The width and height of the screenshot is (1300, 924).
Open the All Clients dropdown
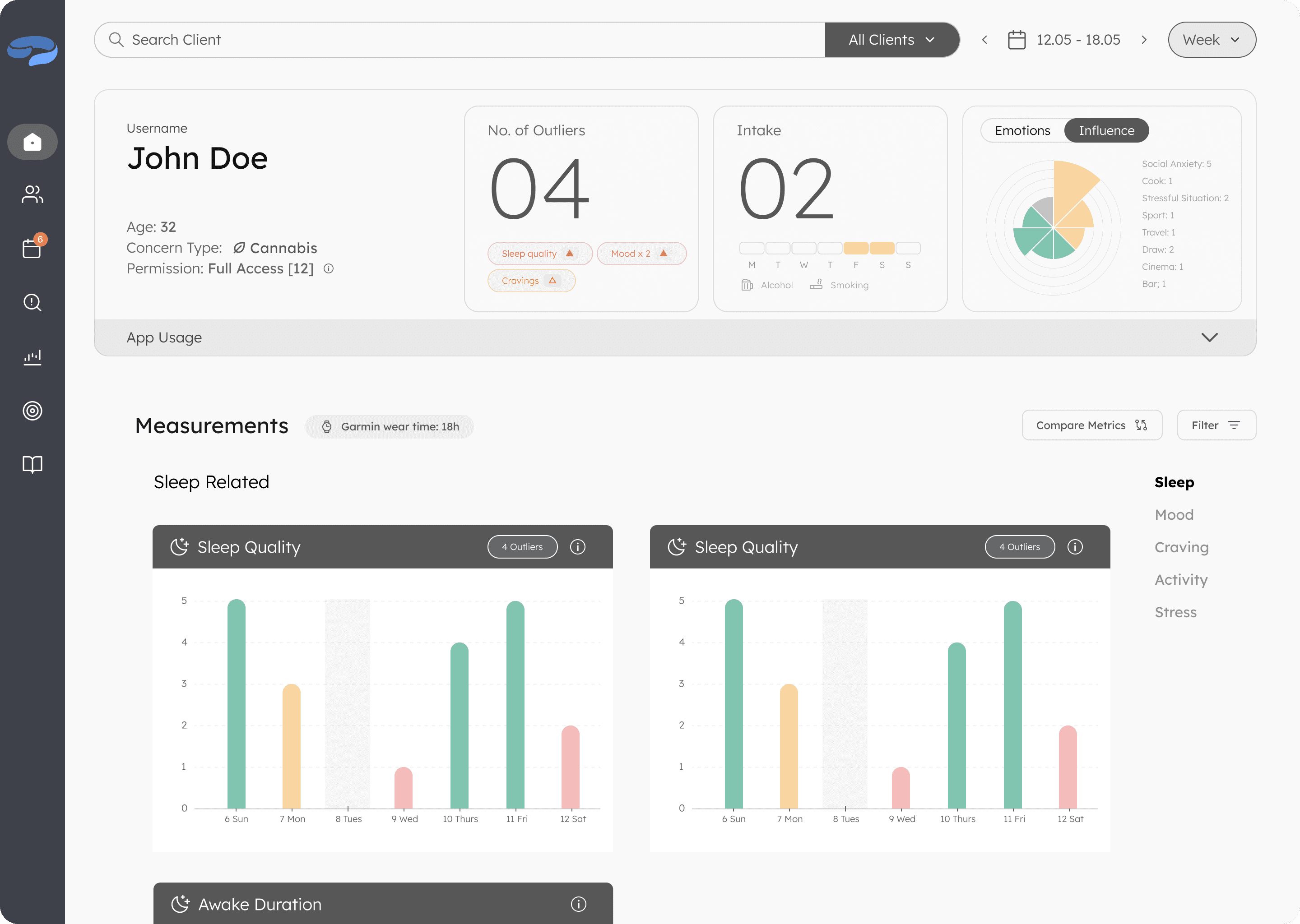tap(891, 40)
